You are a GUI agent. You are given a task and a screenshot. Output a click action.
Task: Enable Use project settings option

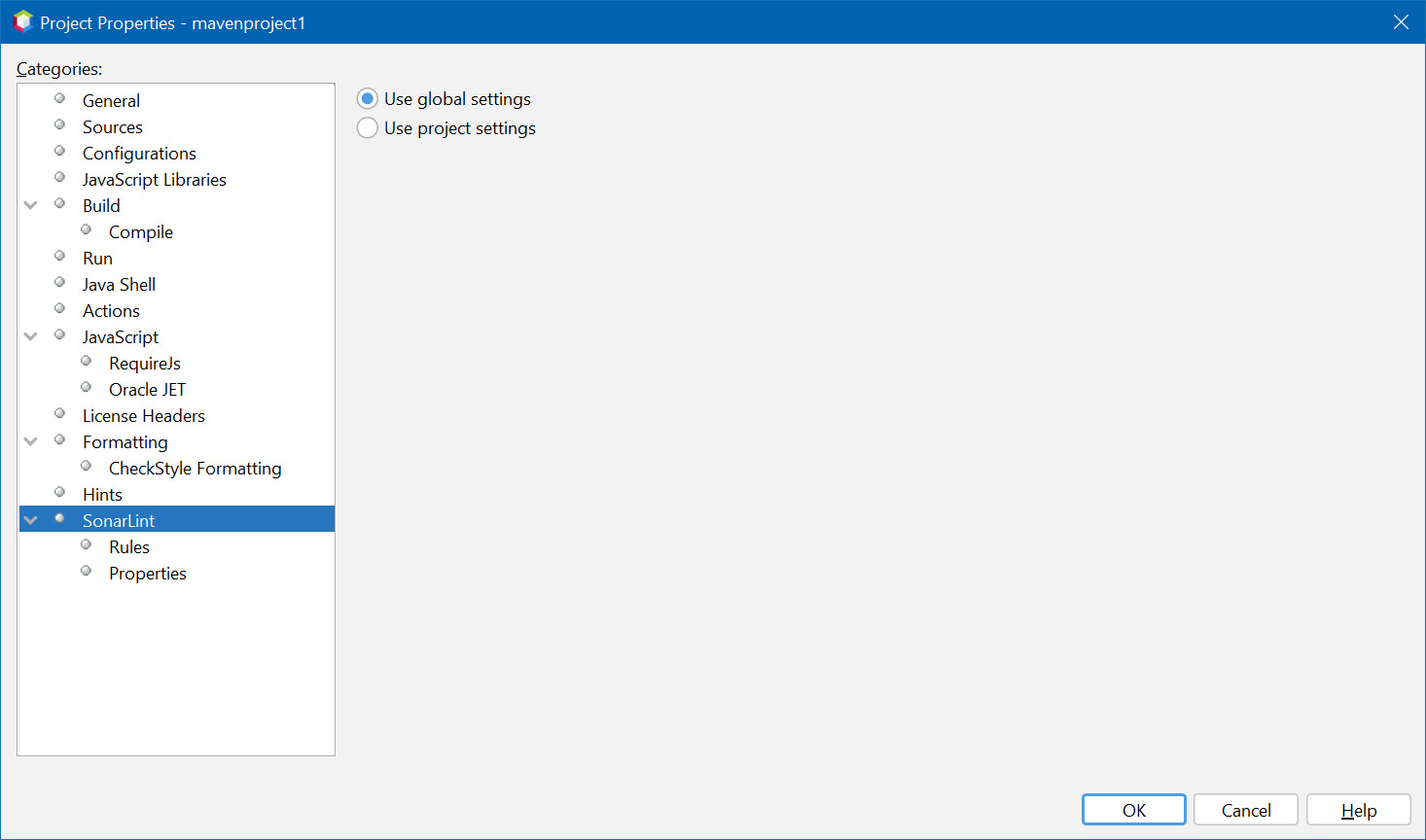coord(368,128)
